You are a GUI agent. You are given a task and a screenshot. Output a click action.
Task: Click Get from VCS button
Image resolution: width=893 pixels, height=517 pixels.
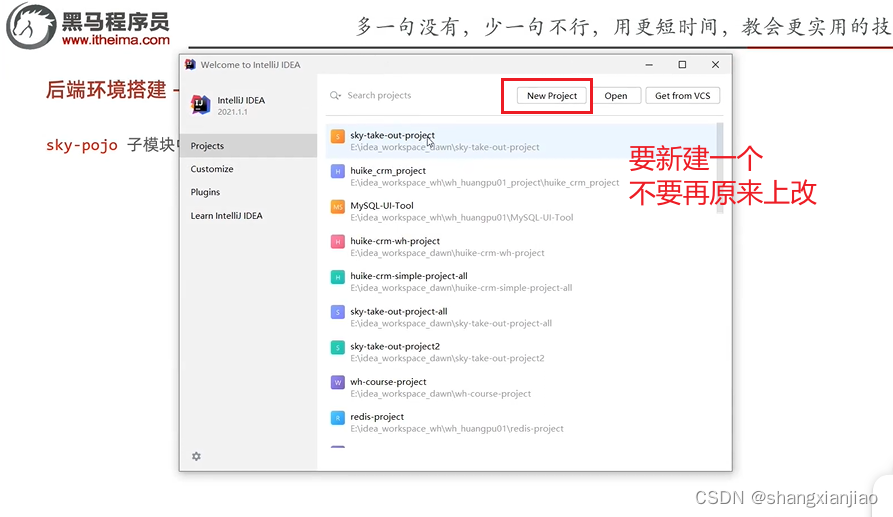pyautogui.click(x=682, y=96)
